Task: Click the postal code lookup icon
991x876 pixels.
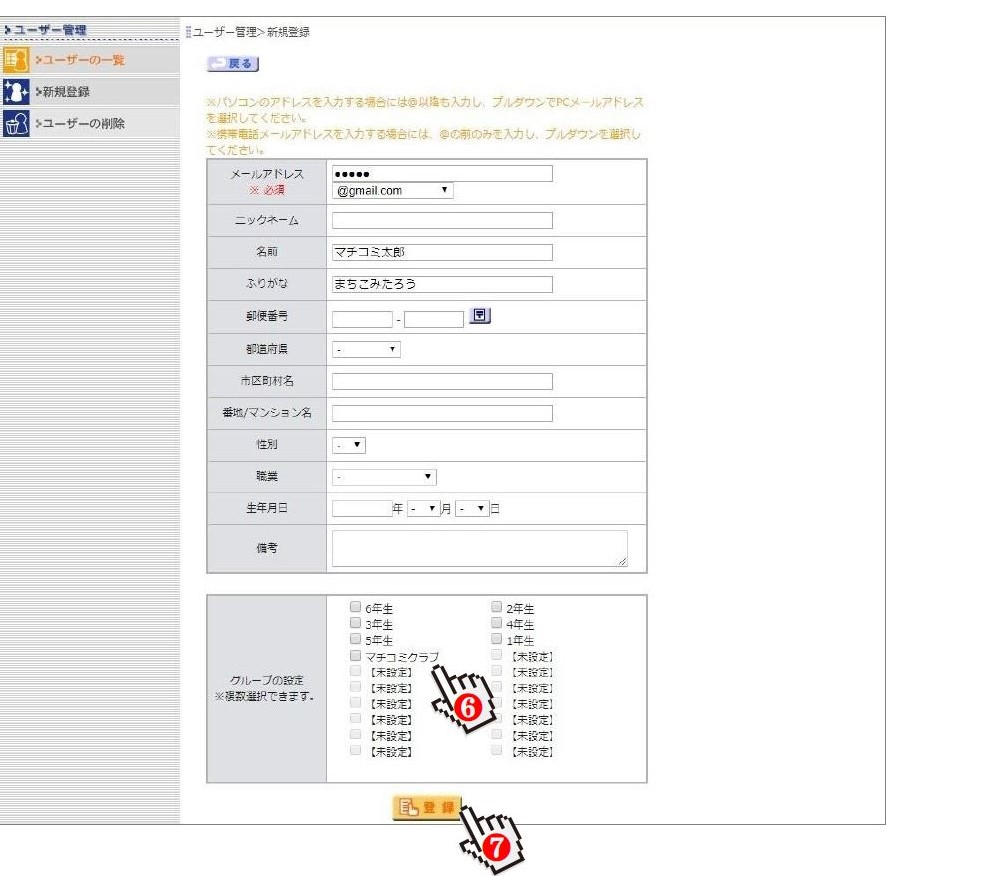Action: [480, 316]
